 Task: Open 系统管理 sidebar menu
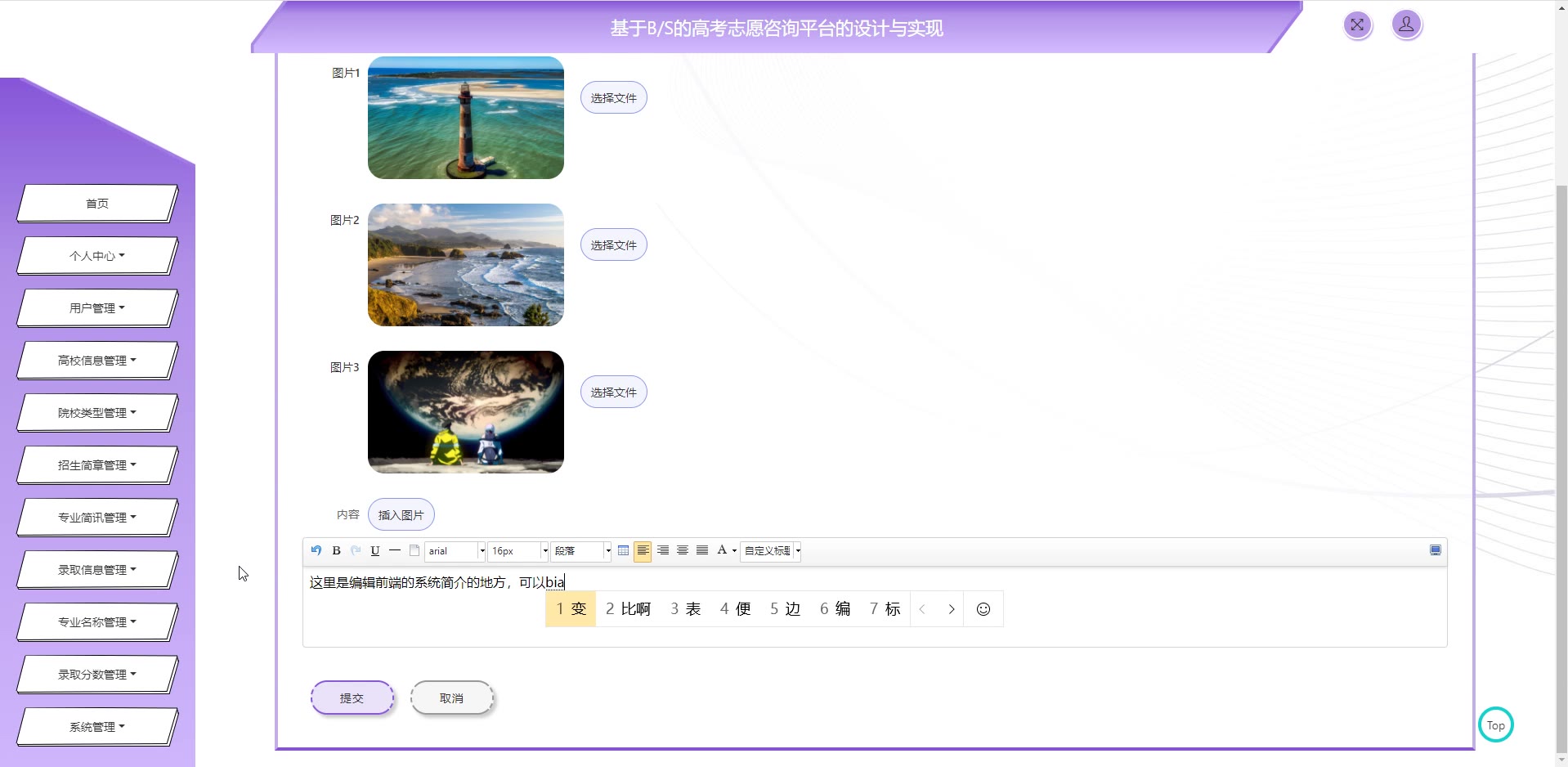tap(97, 727)
